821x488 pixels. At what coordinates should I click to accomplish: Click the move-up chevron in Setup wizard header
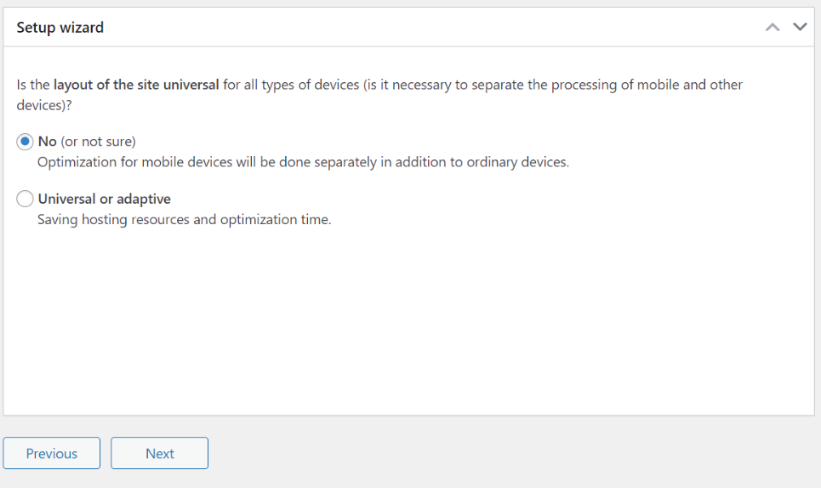click(772, 27)
